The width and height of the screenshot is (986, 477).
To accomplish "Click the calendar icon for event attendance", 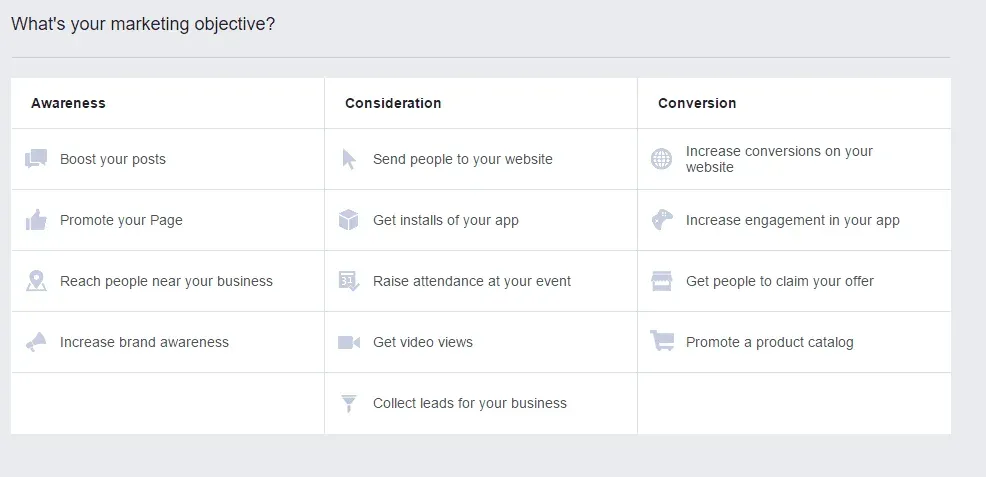I will coord(348,281).
